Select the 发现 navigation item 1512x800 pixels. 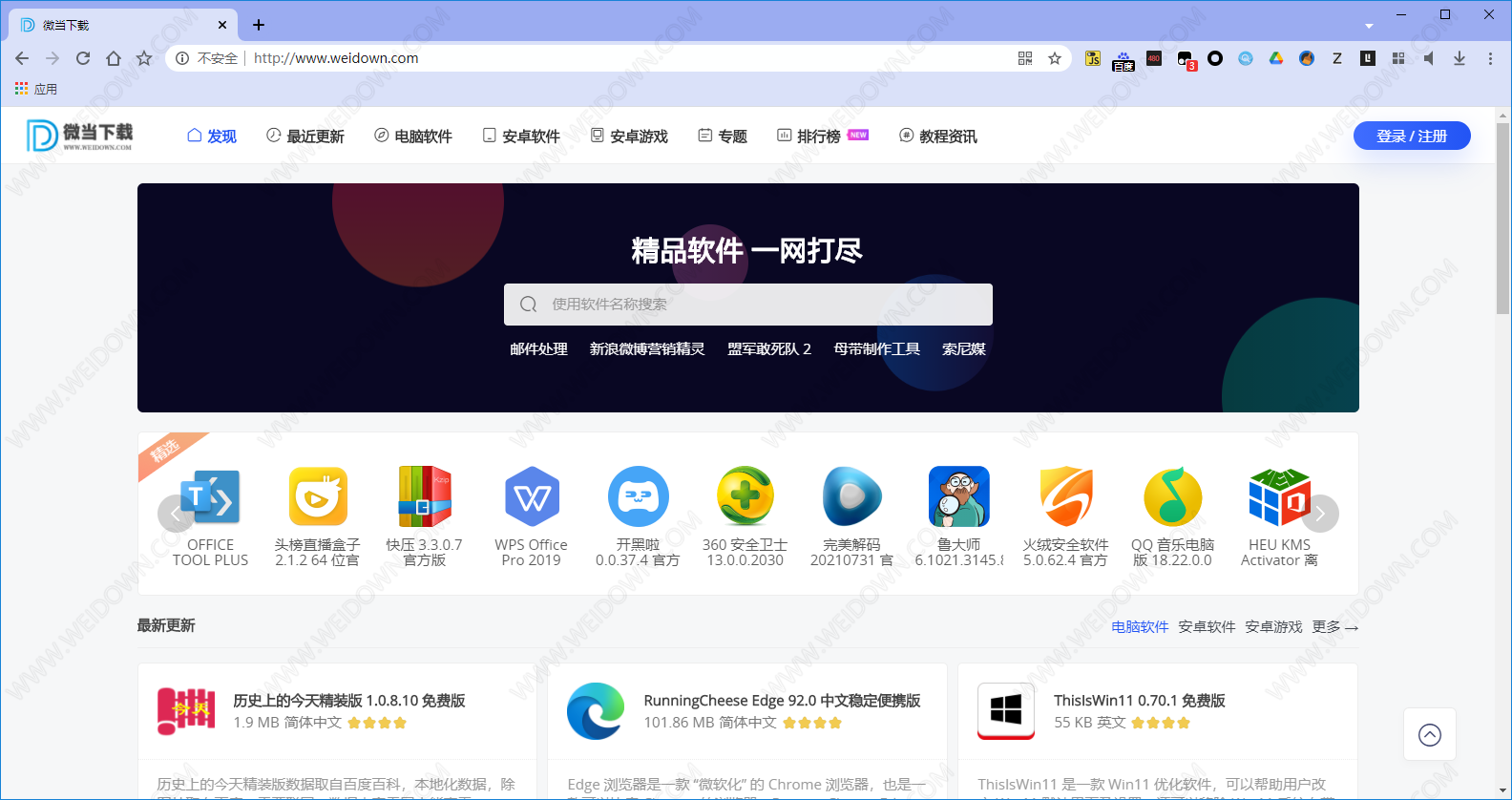(x=212, y=136)
